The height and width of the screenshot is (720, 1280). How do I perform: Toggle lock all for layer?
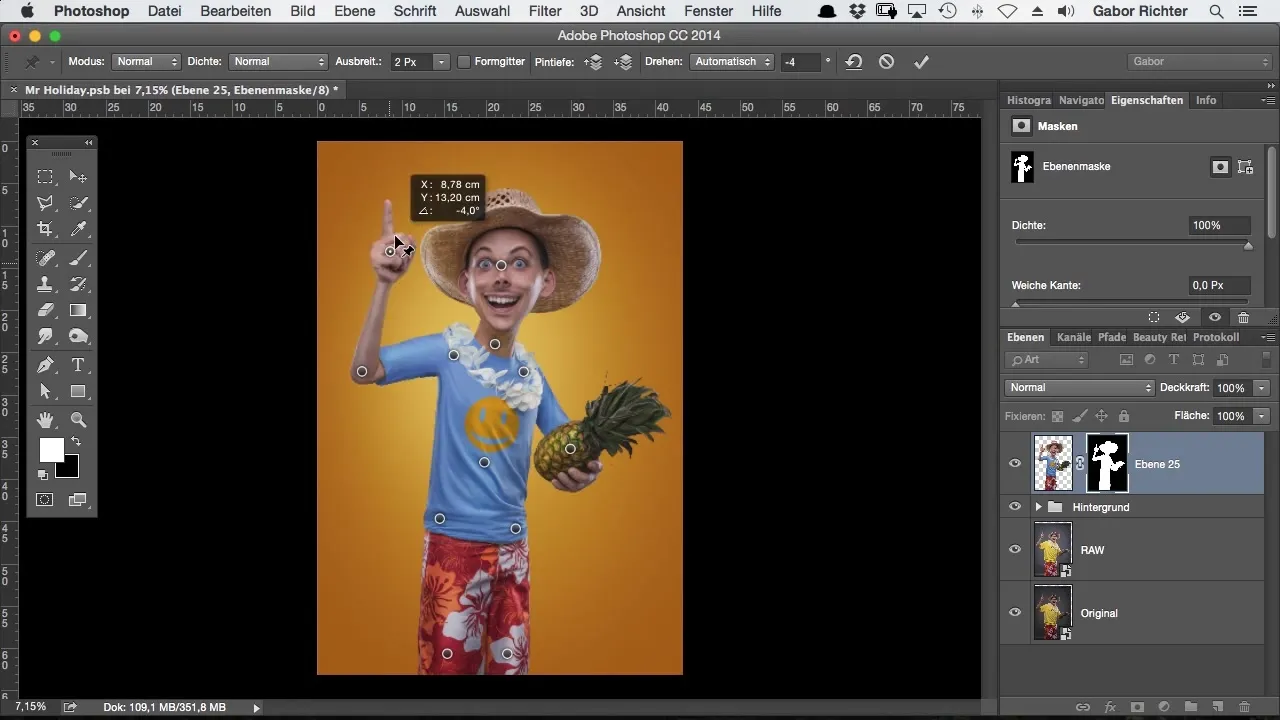point(1123,416)
